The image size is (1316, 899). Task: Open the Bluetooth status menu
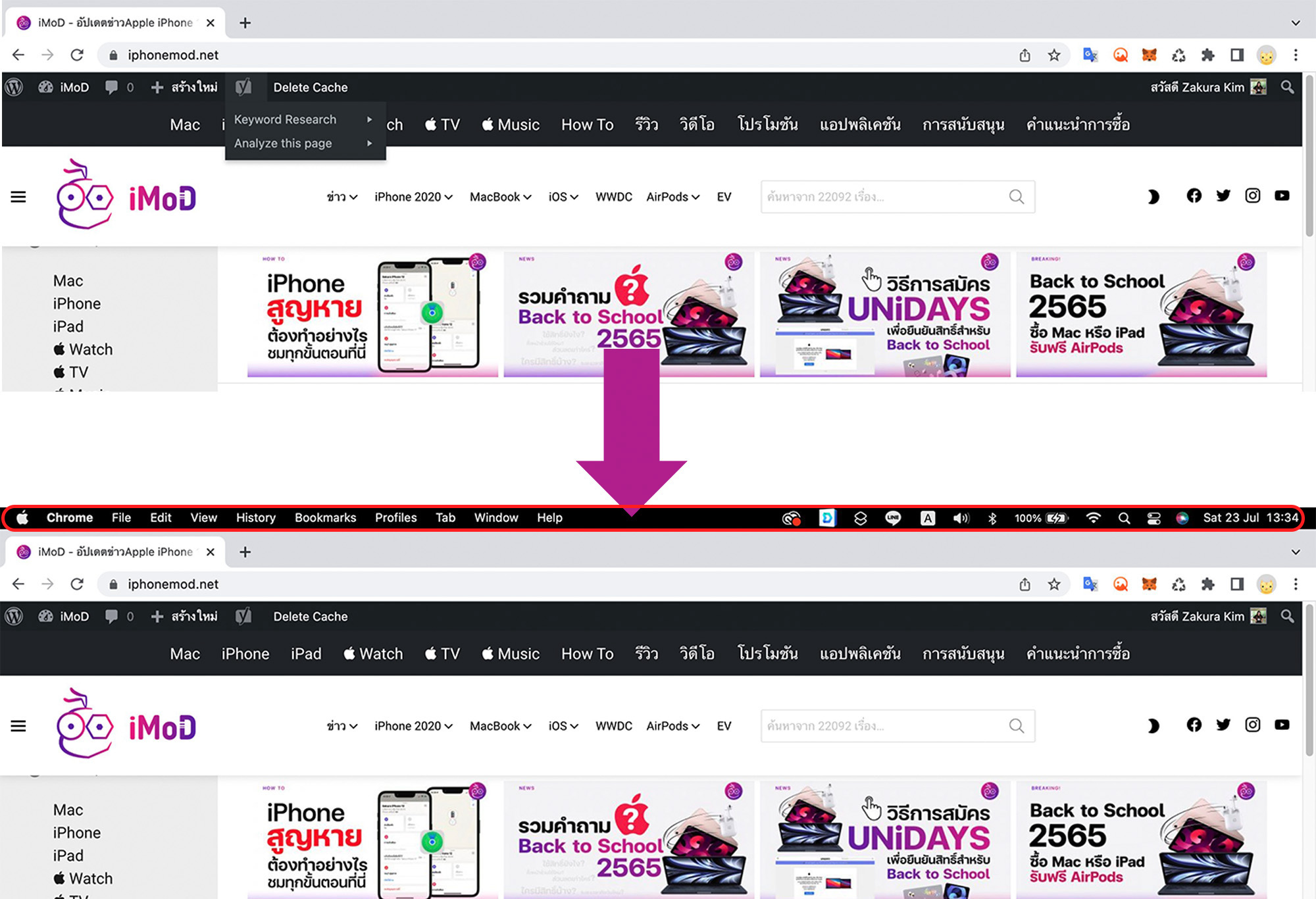pos(992,518)
